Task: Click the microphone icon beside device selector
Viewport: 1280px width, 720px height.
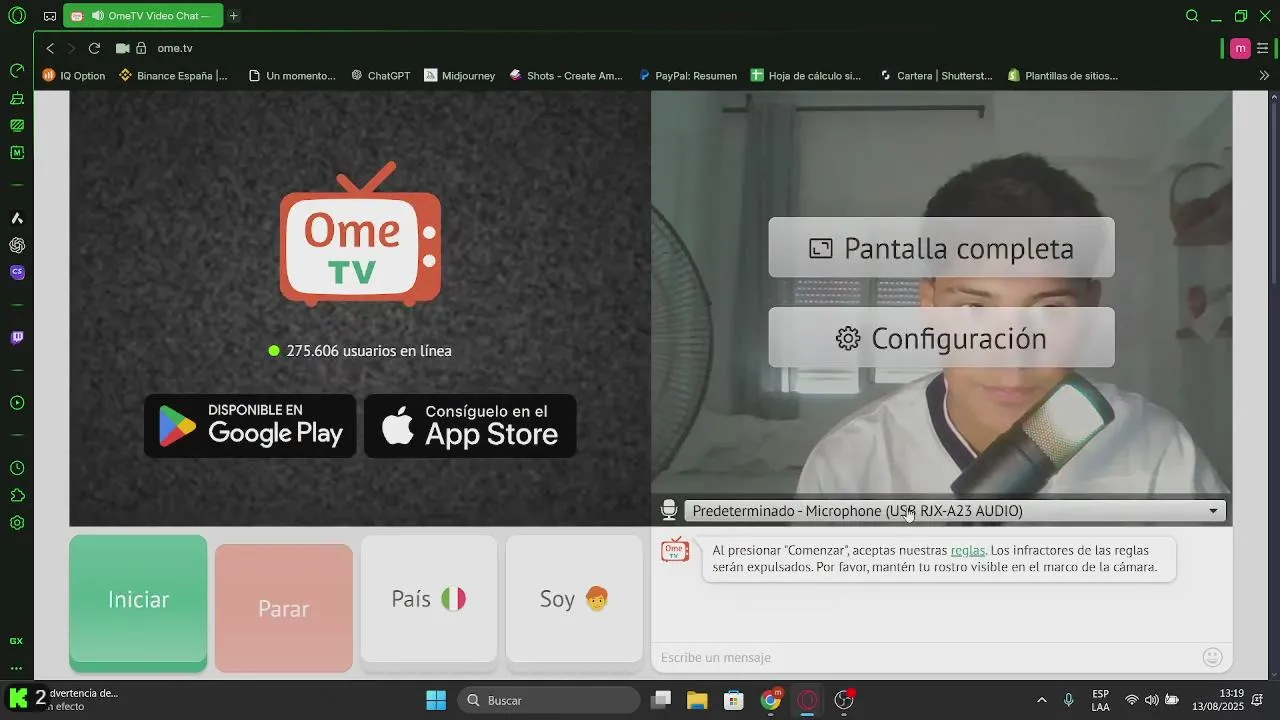Action: pyautogui.click(x=669, y=511)
